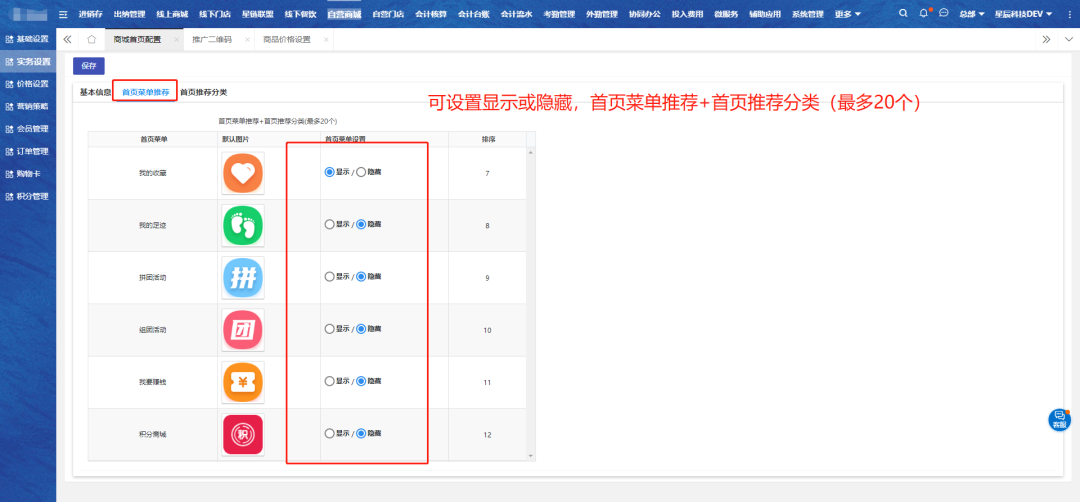Select 显示 radio for 积分商城 row
This screenshot has height=502, width=1080.
[329, 433]
